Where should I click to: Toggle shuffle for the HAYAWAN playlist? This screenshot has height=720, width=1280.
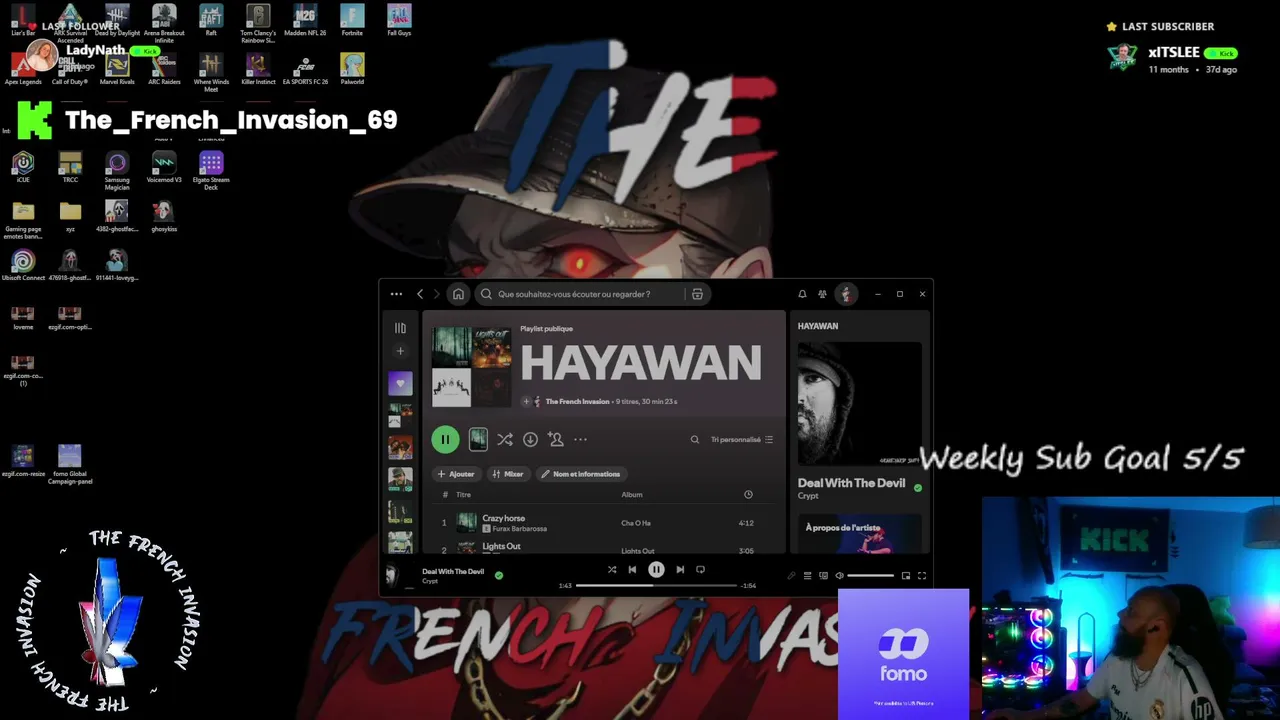pos(505,439)
